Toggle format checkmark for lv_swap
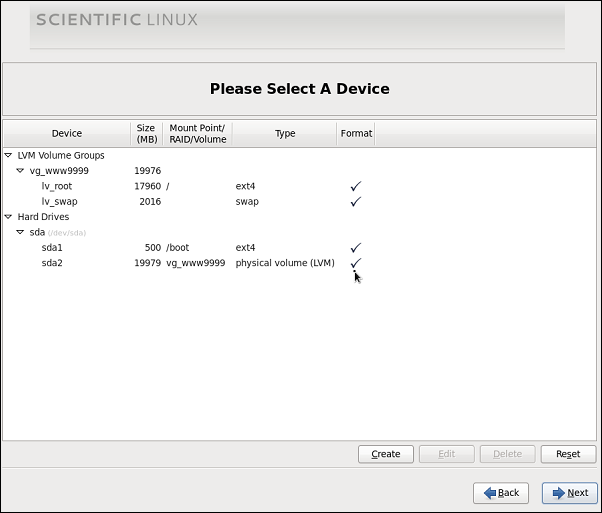The height and width of the screenshot is (513, 602). [356, 201]
